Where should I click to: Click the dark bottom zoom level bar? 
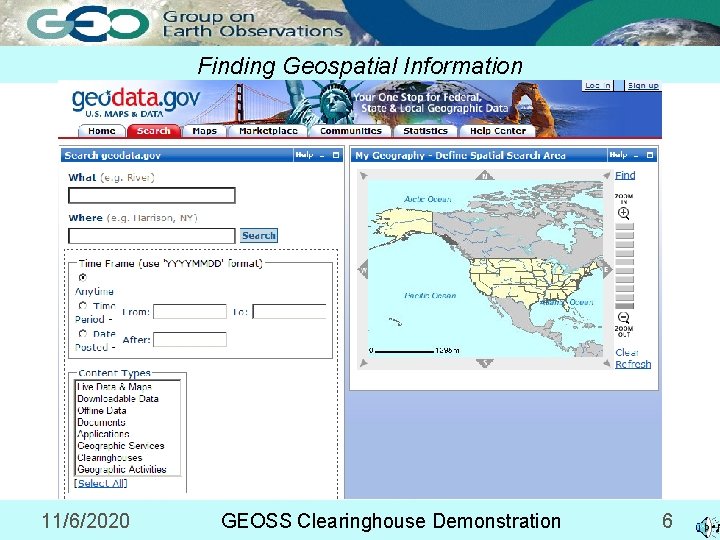point(624,306)
